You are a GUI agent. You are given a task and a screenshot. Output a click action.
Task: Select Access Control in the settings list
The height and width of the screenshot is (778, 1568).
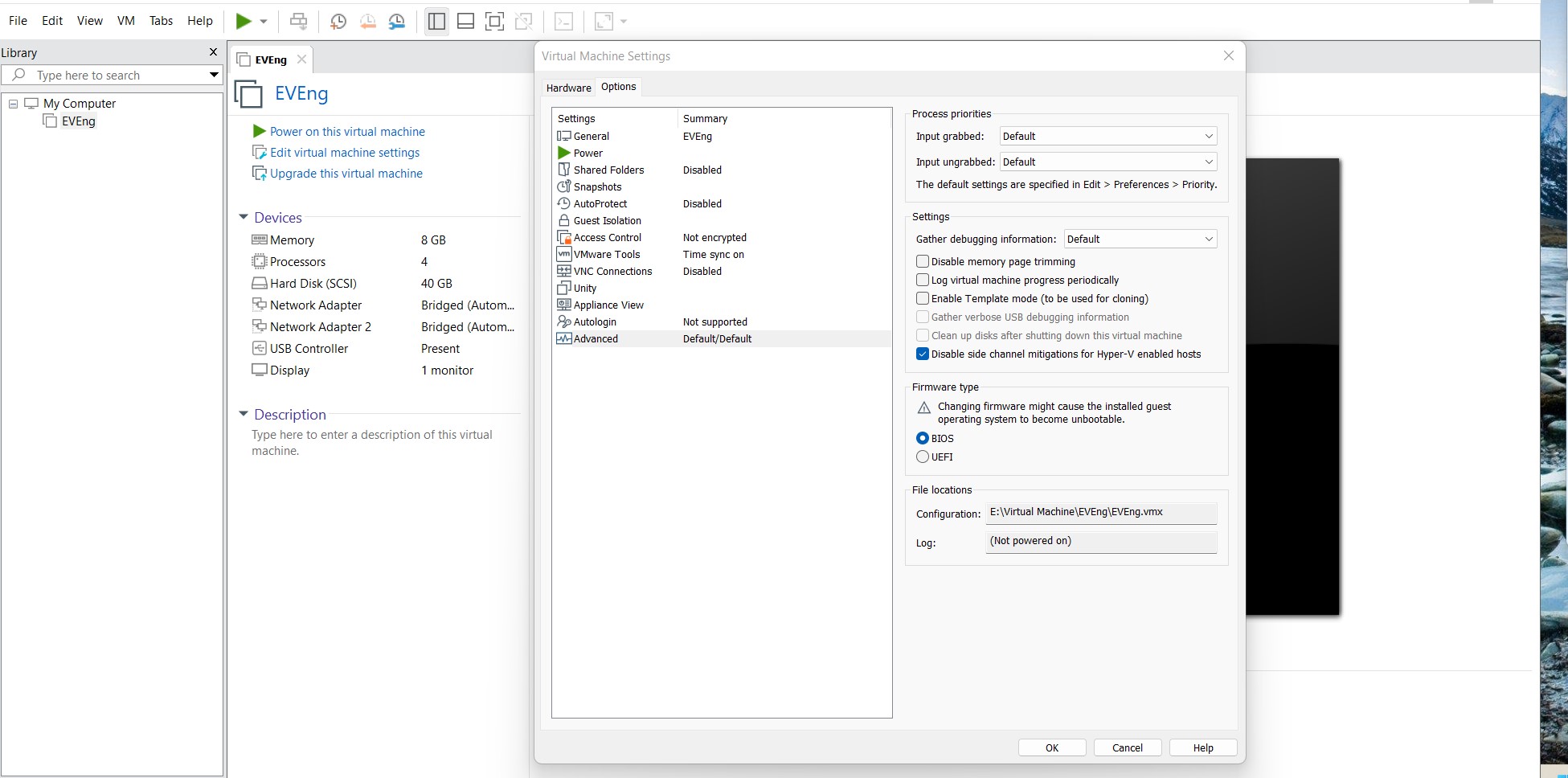point(722,238)
